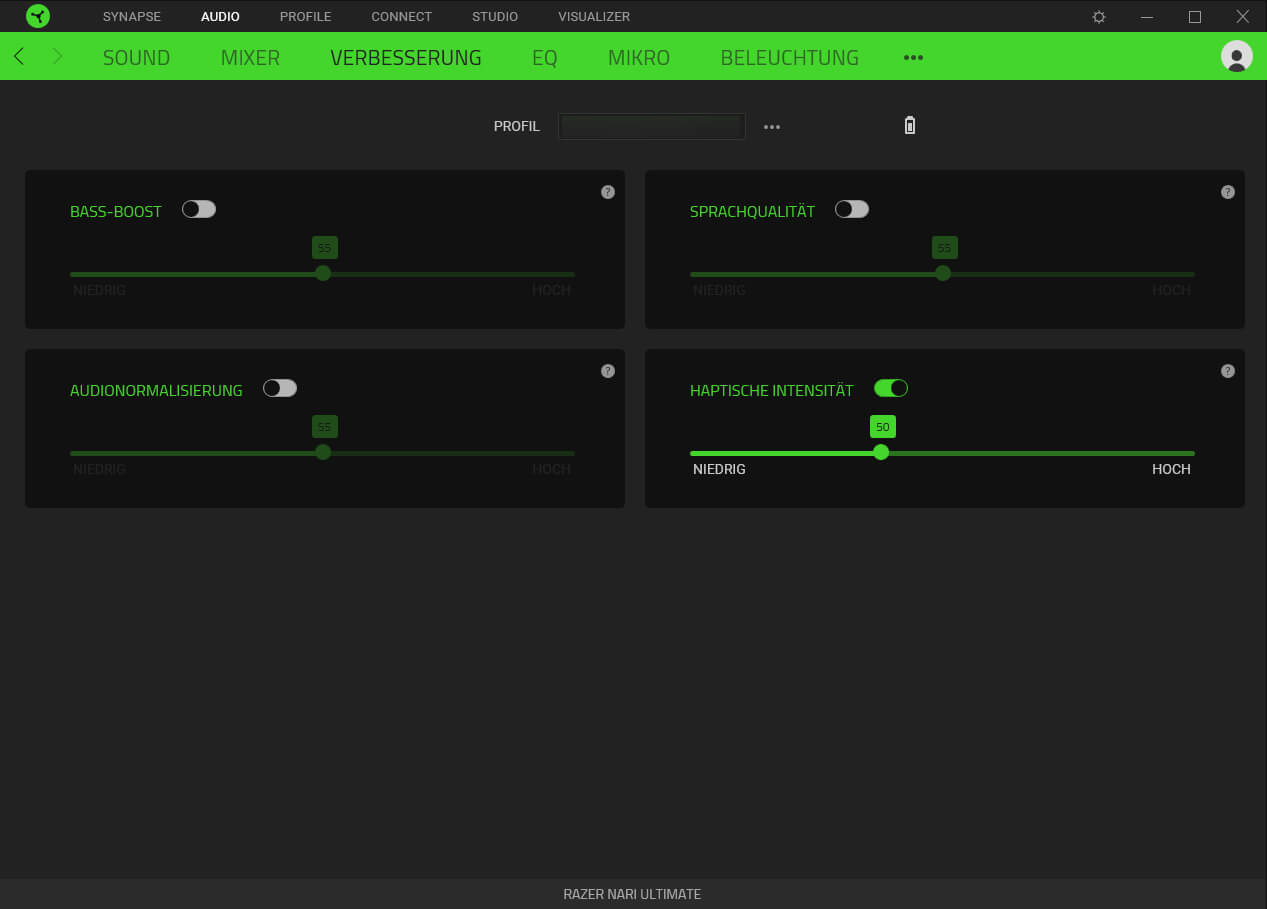
Task: Expand profile options three-dot menu
Action: coord(772,127)
